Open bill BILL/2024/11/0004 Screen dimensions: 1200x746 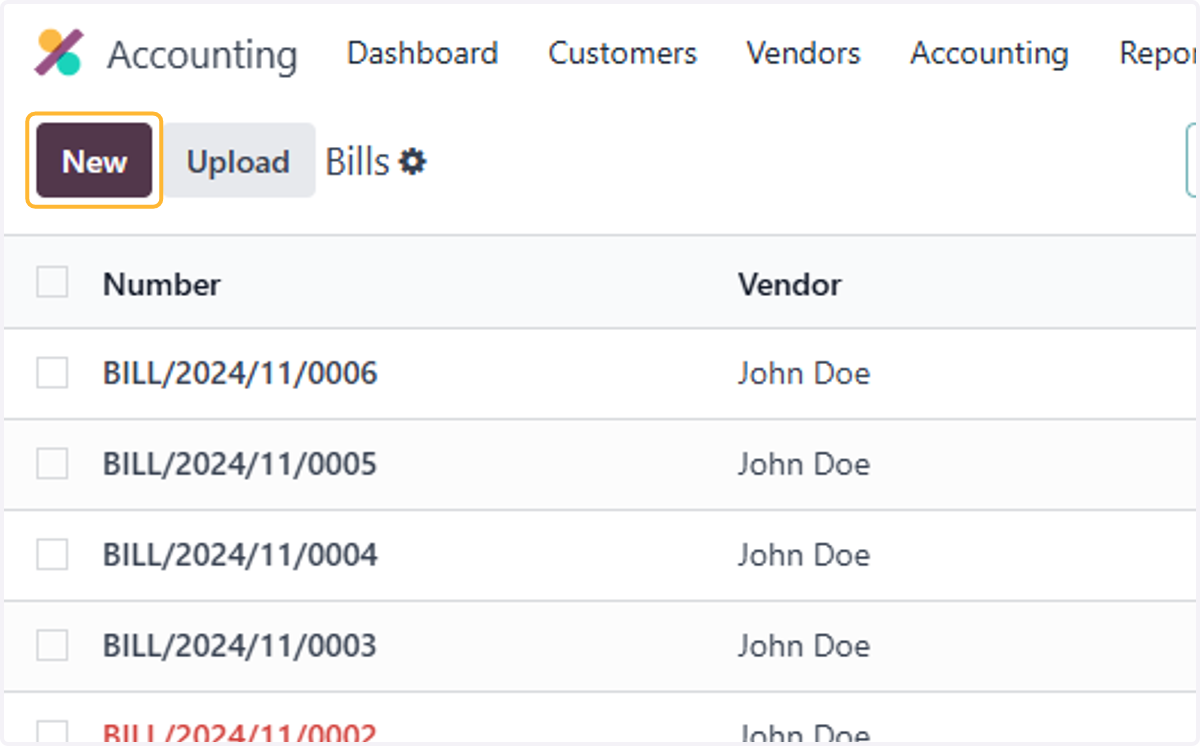pos(240,555)
